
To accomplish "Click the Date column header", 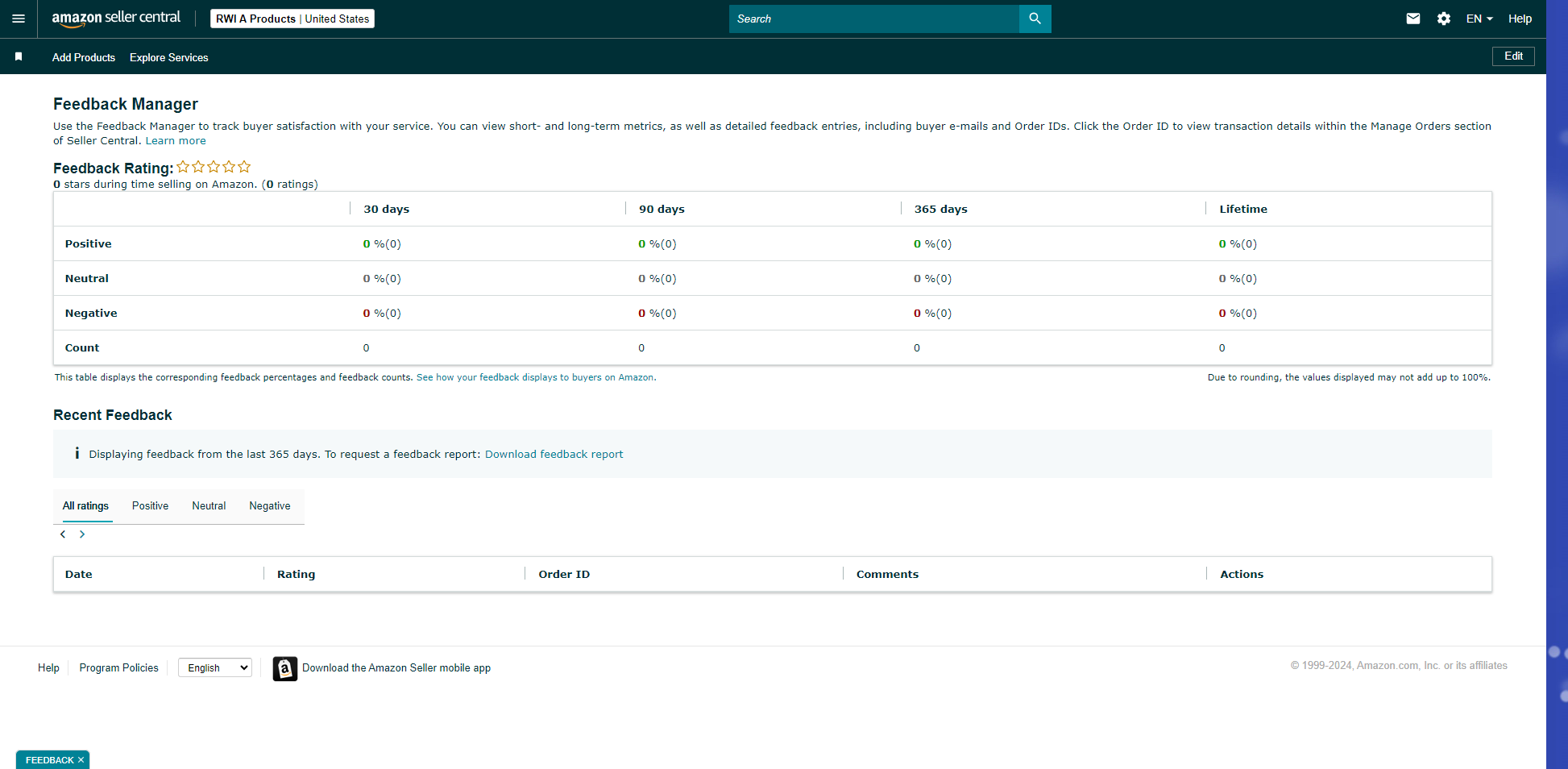I will (79, 575).
